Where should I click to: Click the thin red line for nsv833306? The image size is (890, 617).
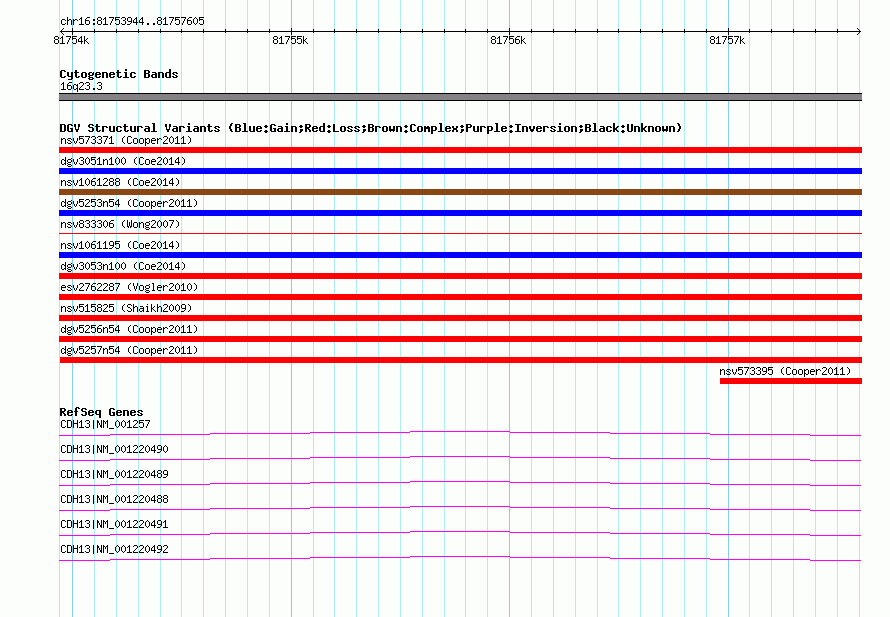[460, 233]
